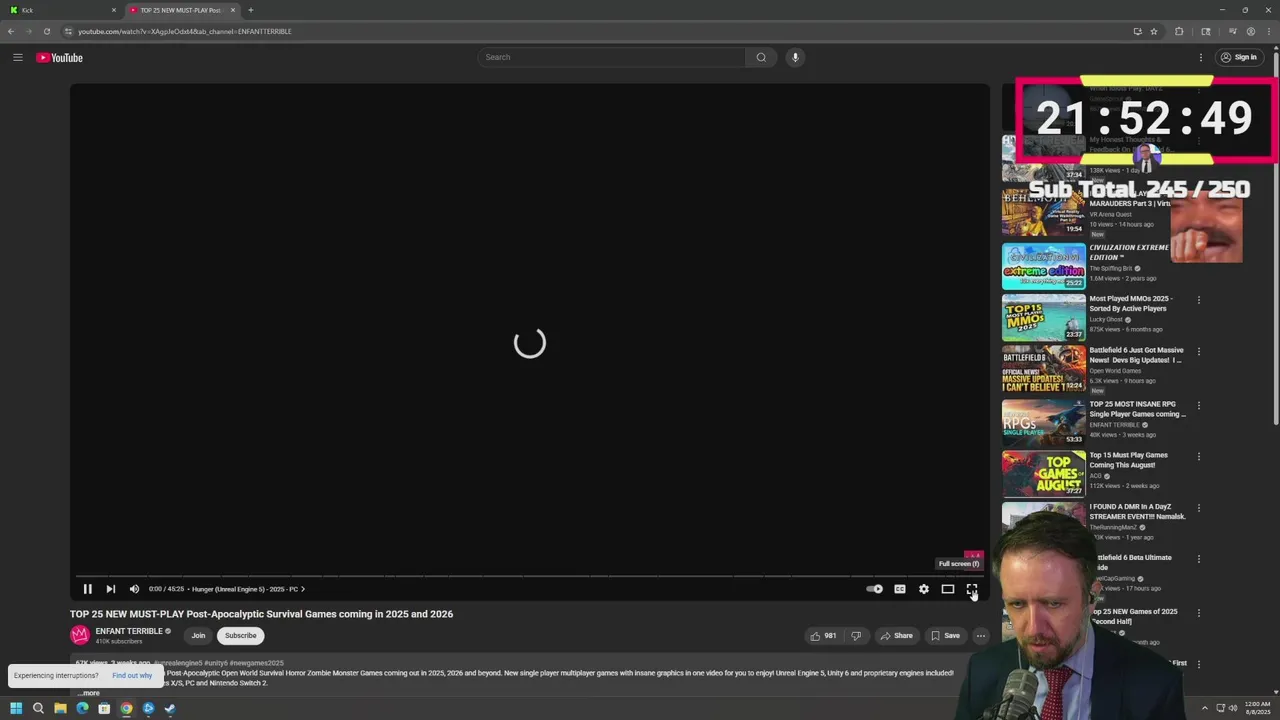
Task: Open options for Battlefield 6 Massive News video
Action: click(x=1199, y=352)
